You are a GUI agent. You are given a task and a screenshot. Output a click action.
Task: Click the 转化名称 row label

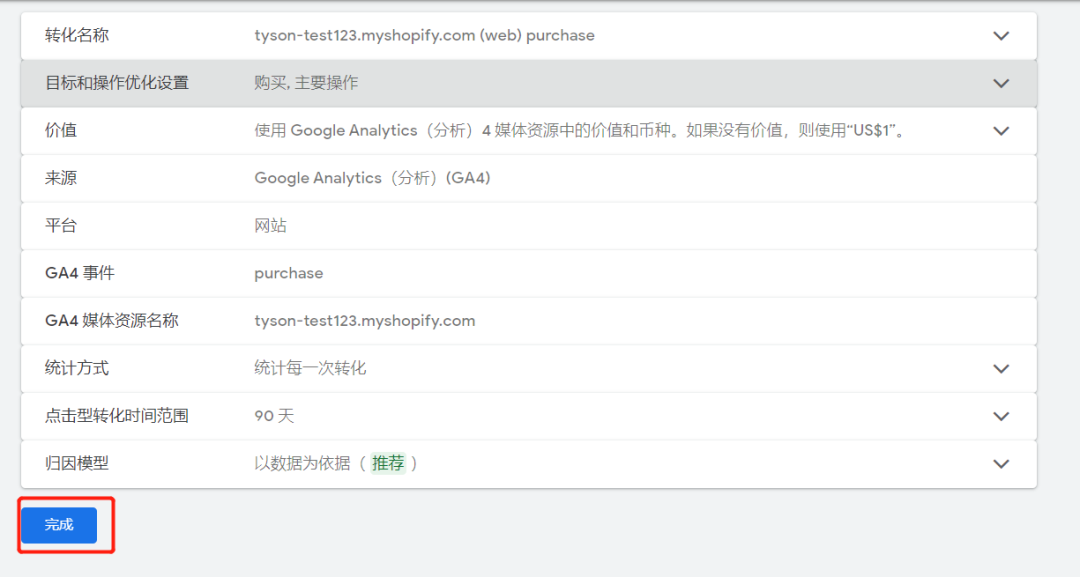pos(77,36)
